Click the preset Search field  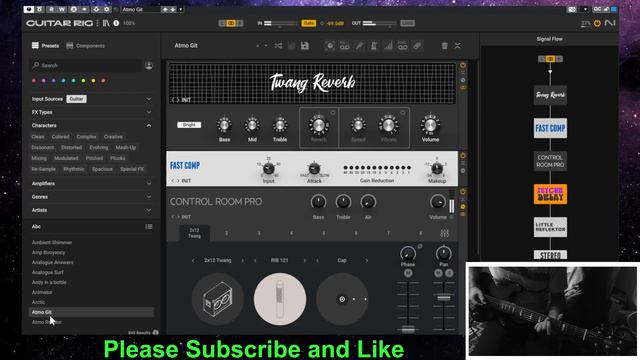[86, 65]
